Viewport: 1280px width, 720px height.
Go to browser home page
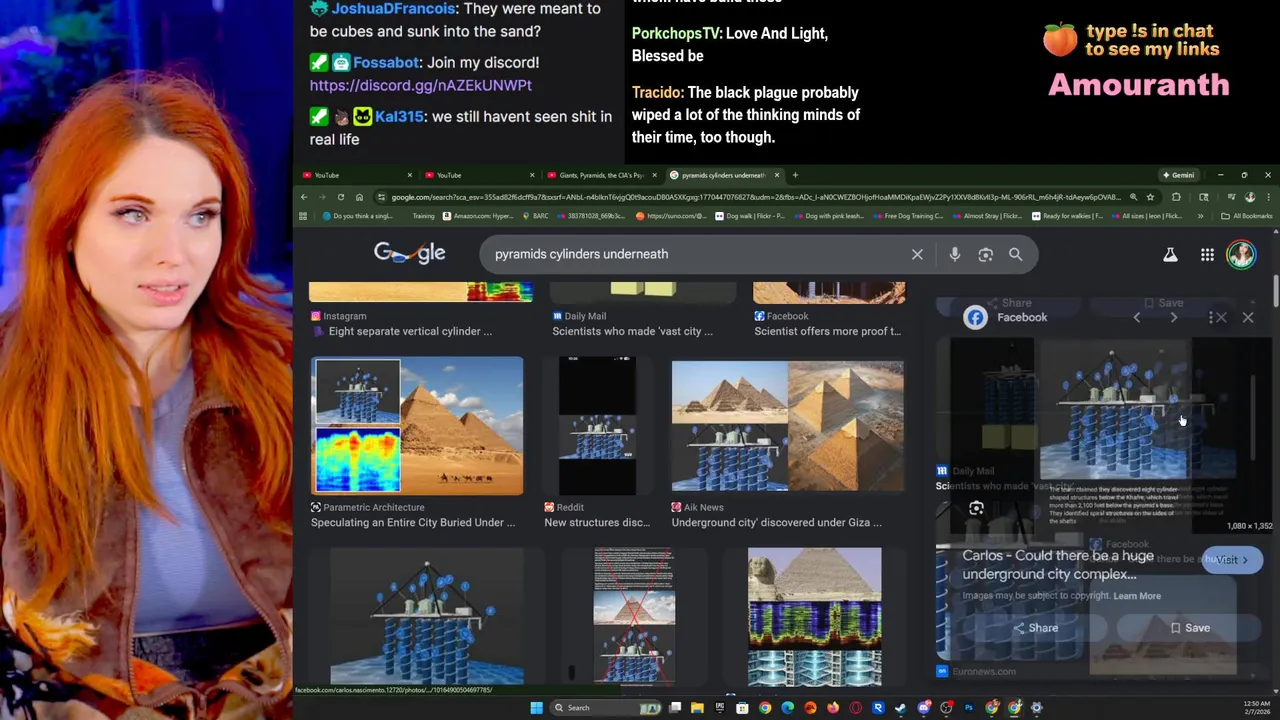click(x=359, y=197)
